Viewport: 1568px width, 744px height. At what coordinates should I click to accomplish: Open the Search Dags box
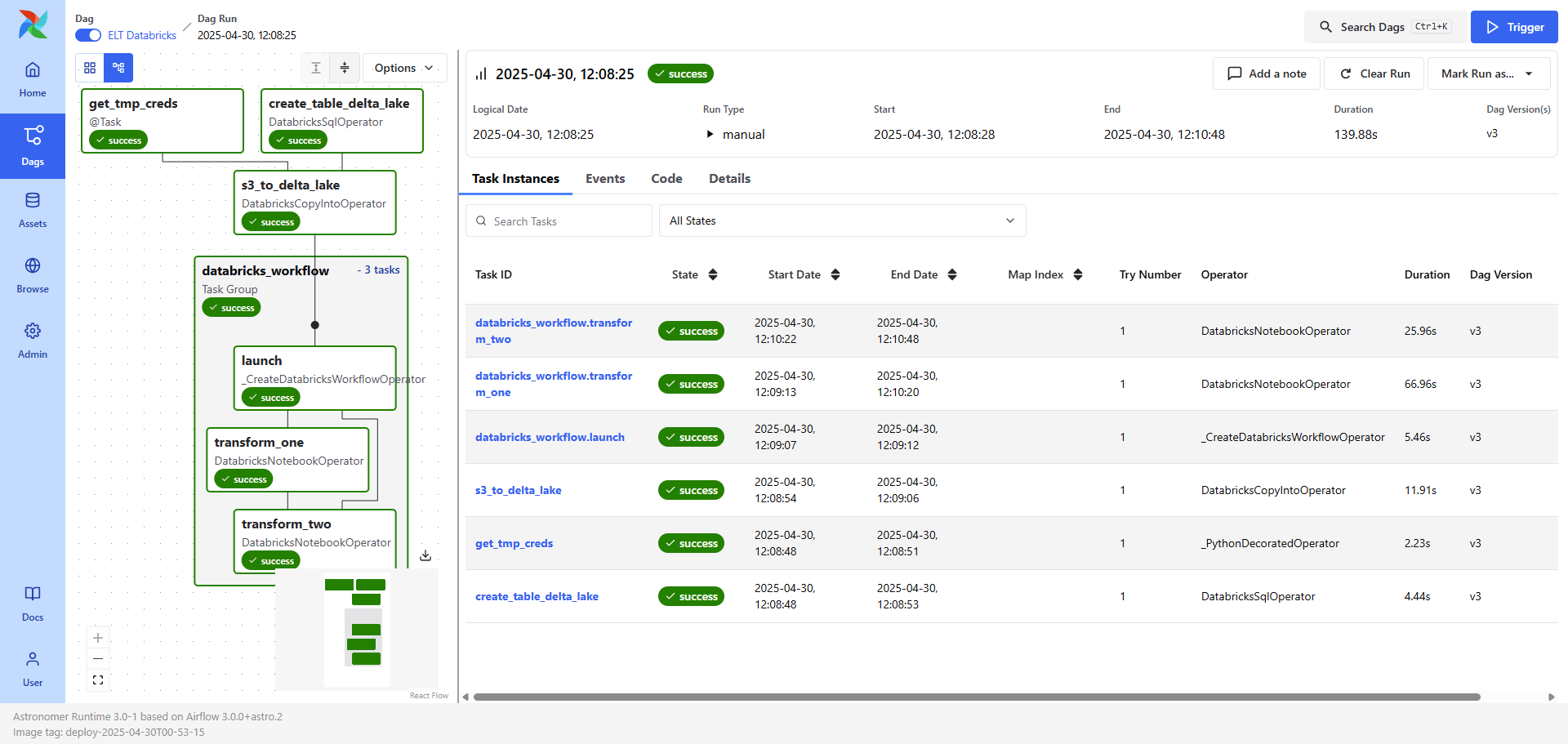click(x=1385, y=27)
